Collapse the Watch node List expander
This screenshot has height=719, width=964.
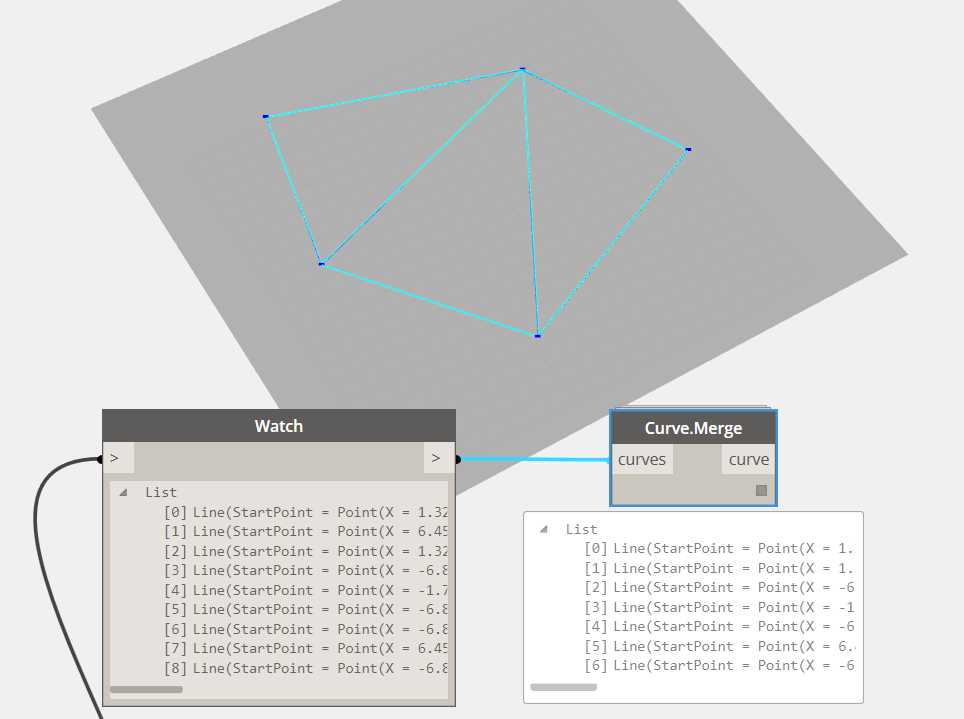click(124, 492)
